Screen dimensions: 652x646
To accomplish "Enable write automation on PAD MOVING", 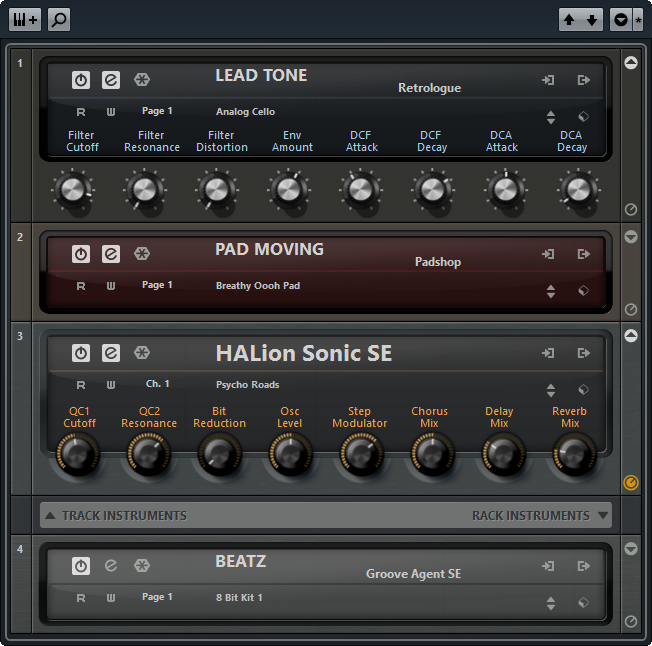I will coord(111,286).
